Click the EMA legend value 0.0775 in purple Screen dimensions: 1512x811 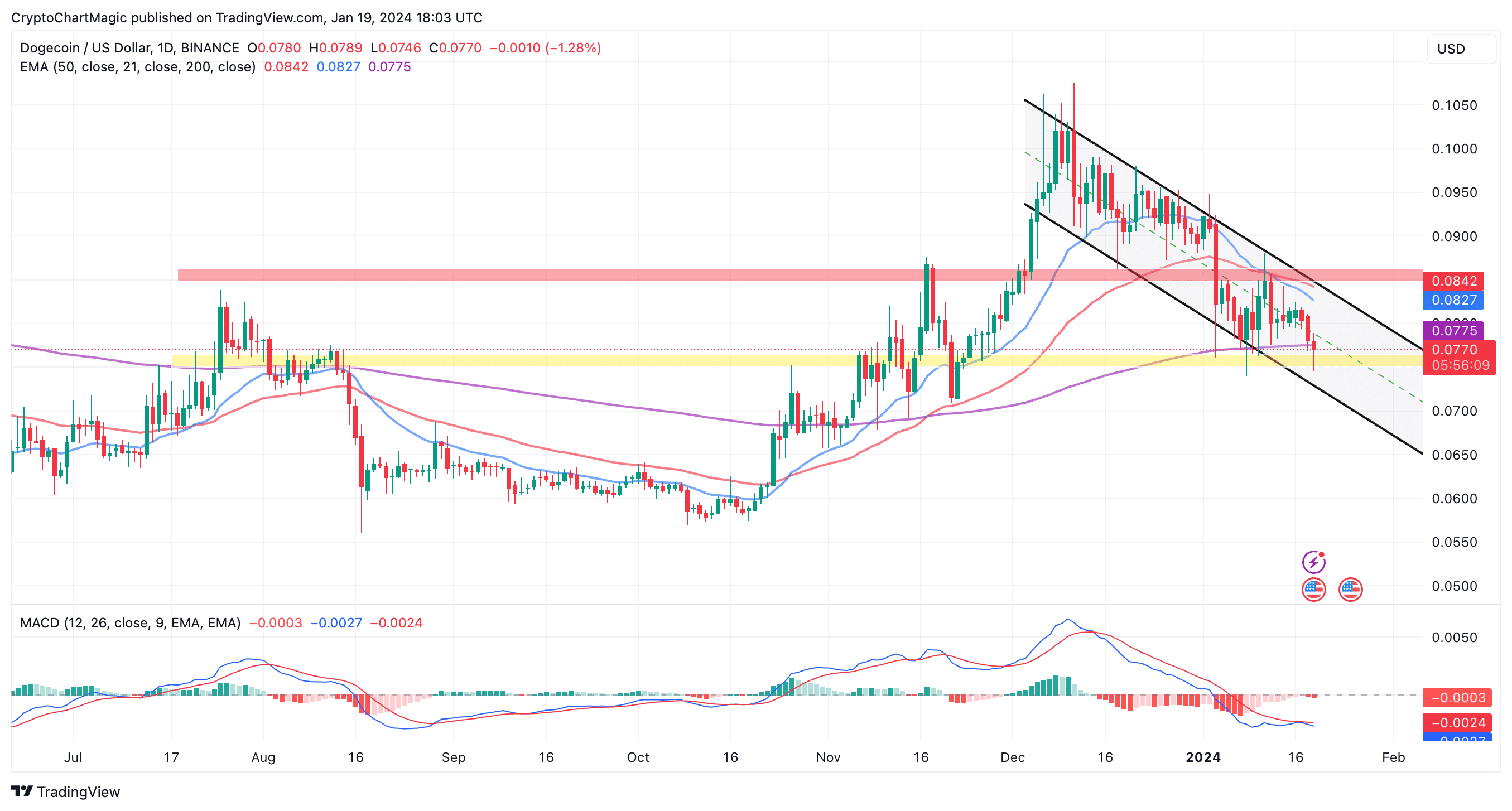coord(389,67)
